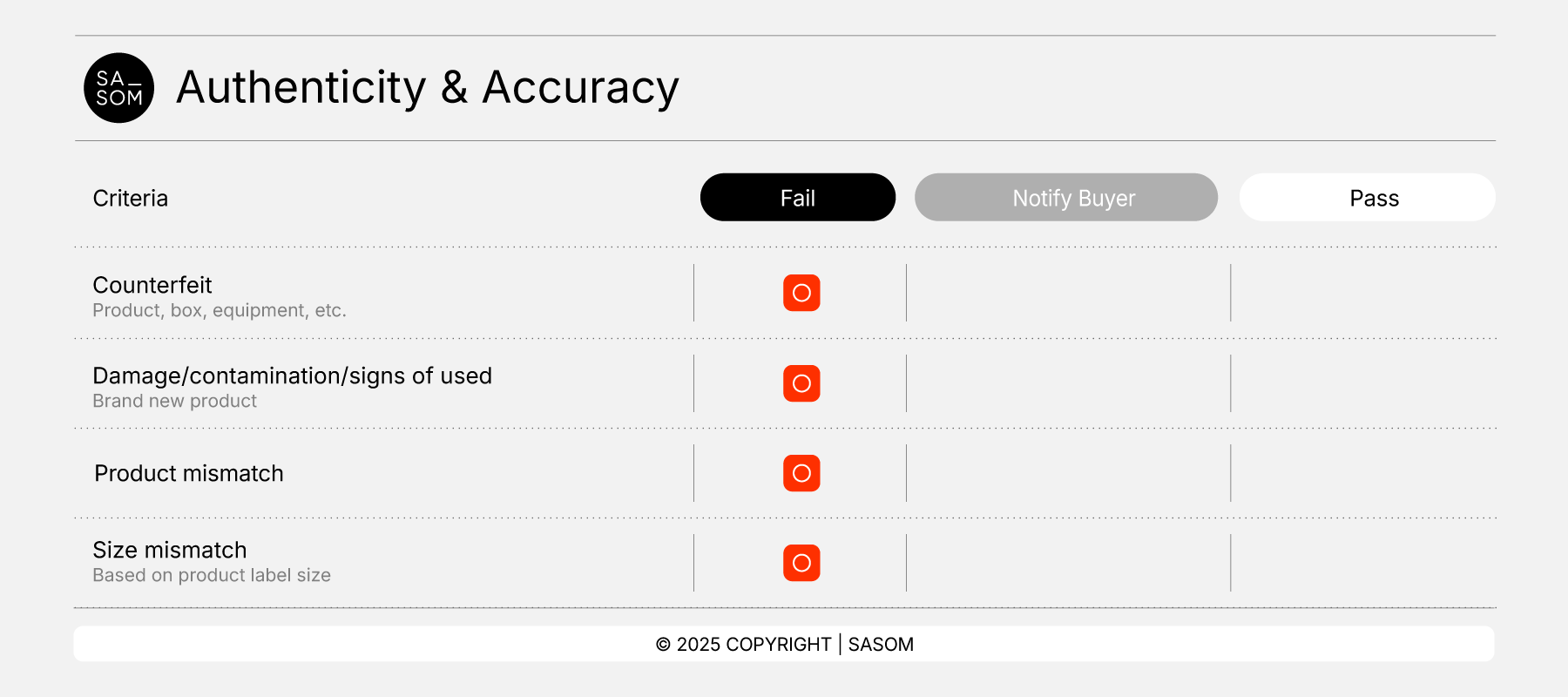Click the Counterfeit row fail marker
The width and height of the screenshot is (1568, 697).
click(x=801, y=293)
